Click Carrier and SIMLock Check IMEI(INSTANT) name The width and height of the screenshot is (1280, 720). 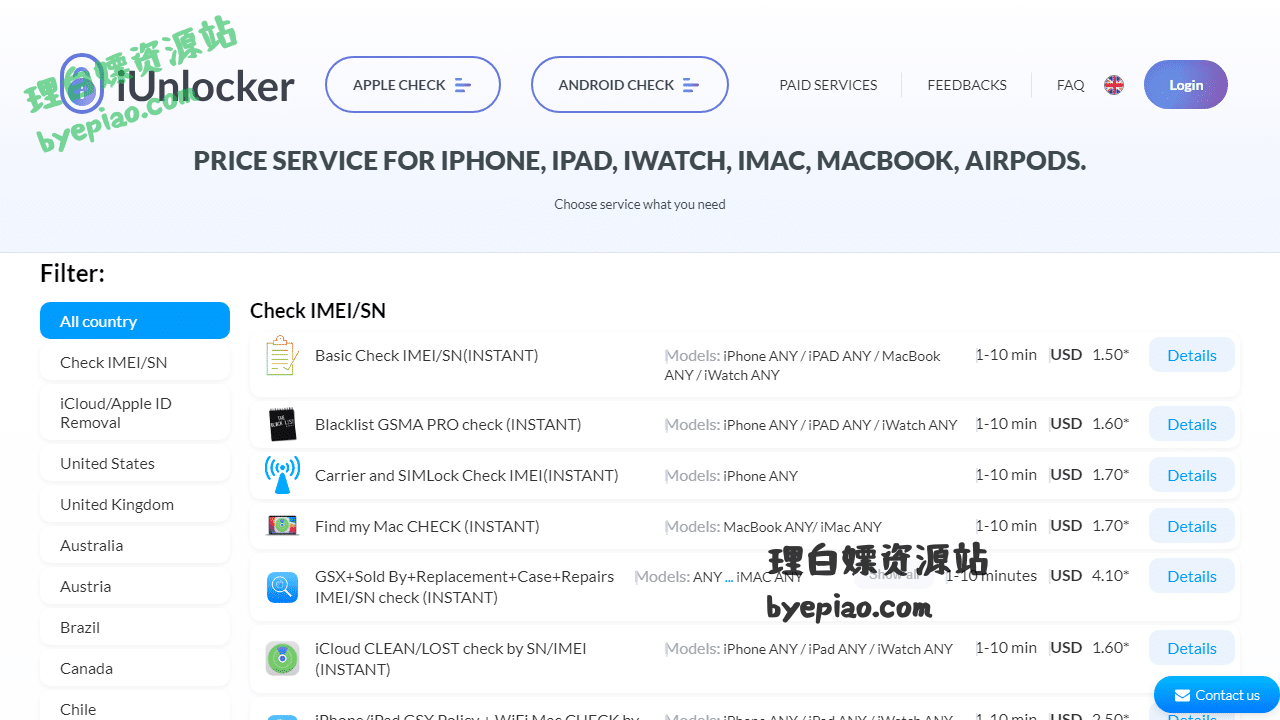(467, 475)
